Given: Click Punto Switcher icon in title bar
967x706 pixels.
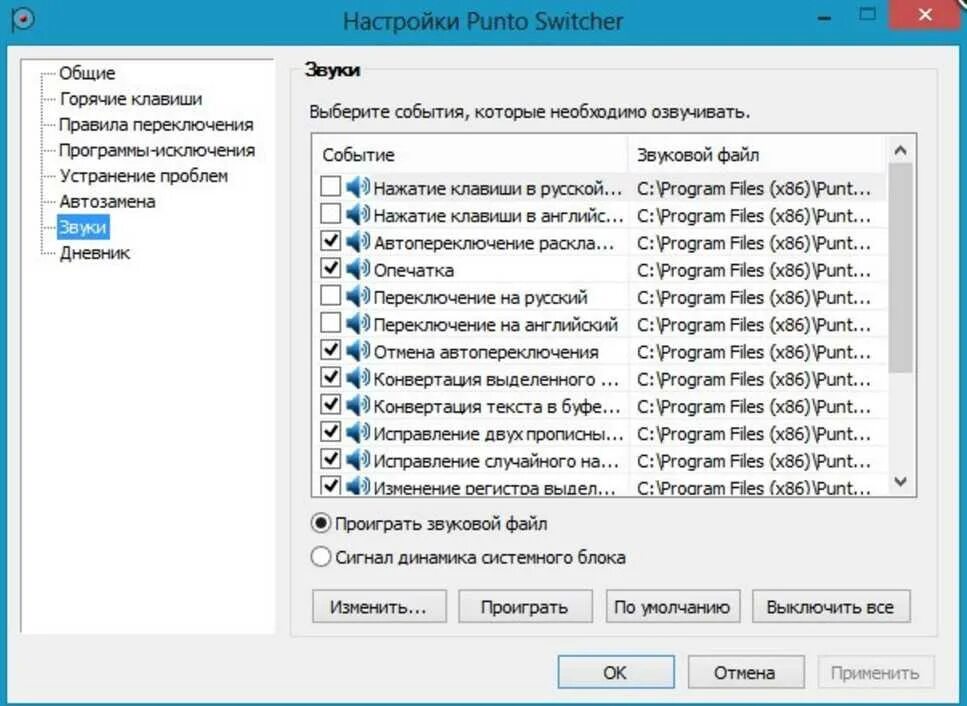Looking at the screenshot, I should tap(22, 20).
